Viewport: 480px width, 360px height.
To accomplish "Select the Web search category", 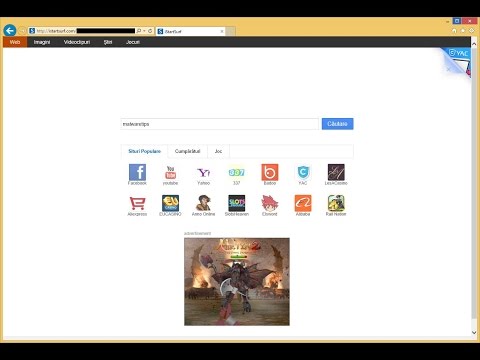I will 15,42.
